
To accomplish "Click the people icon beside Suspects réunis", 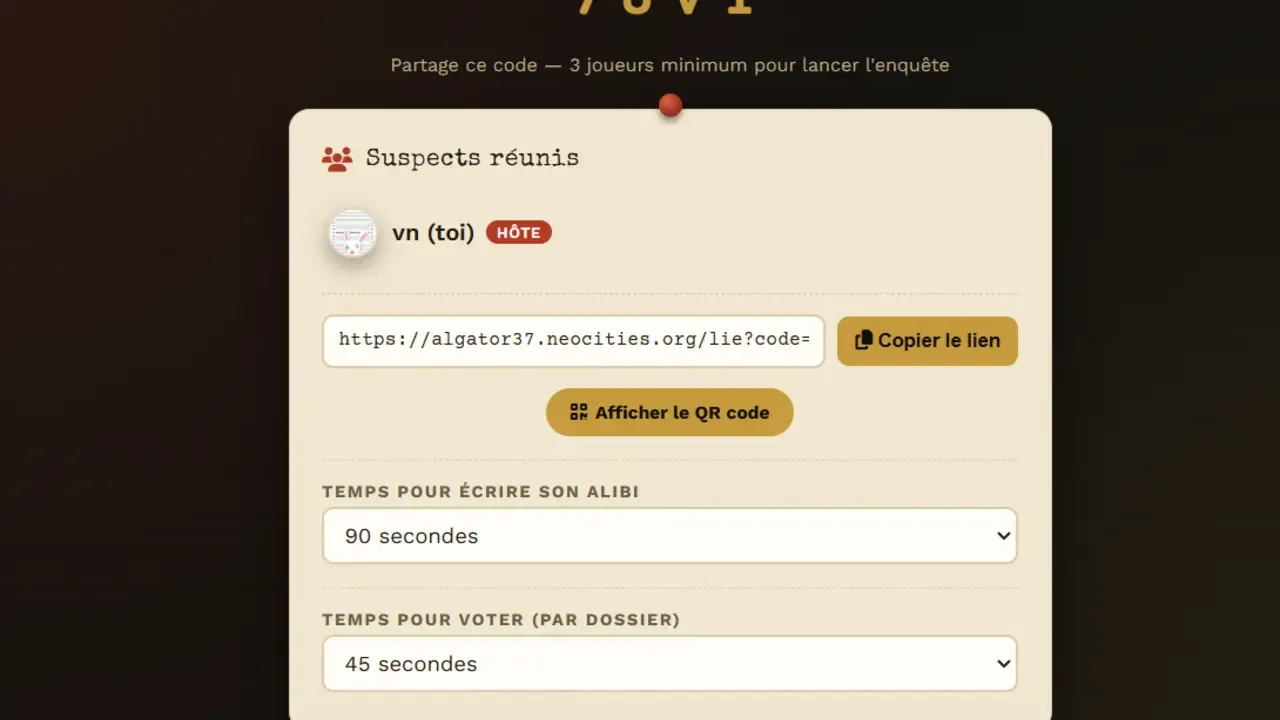I will pyautogui.click(x=337, y=159).
